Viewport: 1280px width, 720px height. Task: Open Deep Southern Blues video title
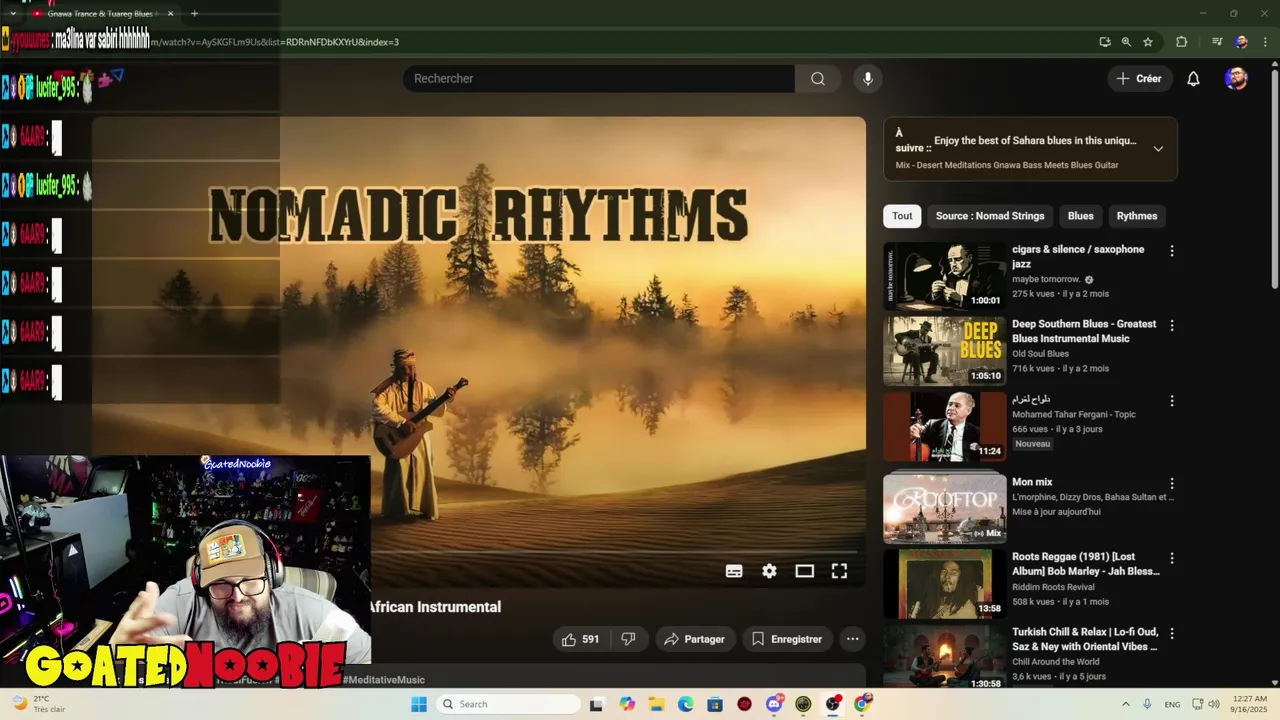click(x=1084, y=331)
